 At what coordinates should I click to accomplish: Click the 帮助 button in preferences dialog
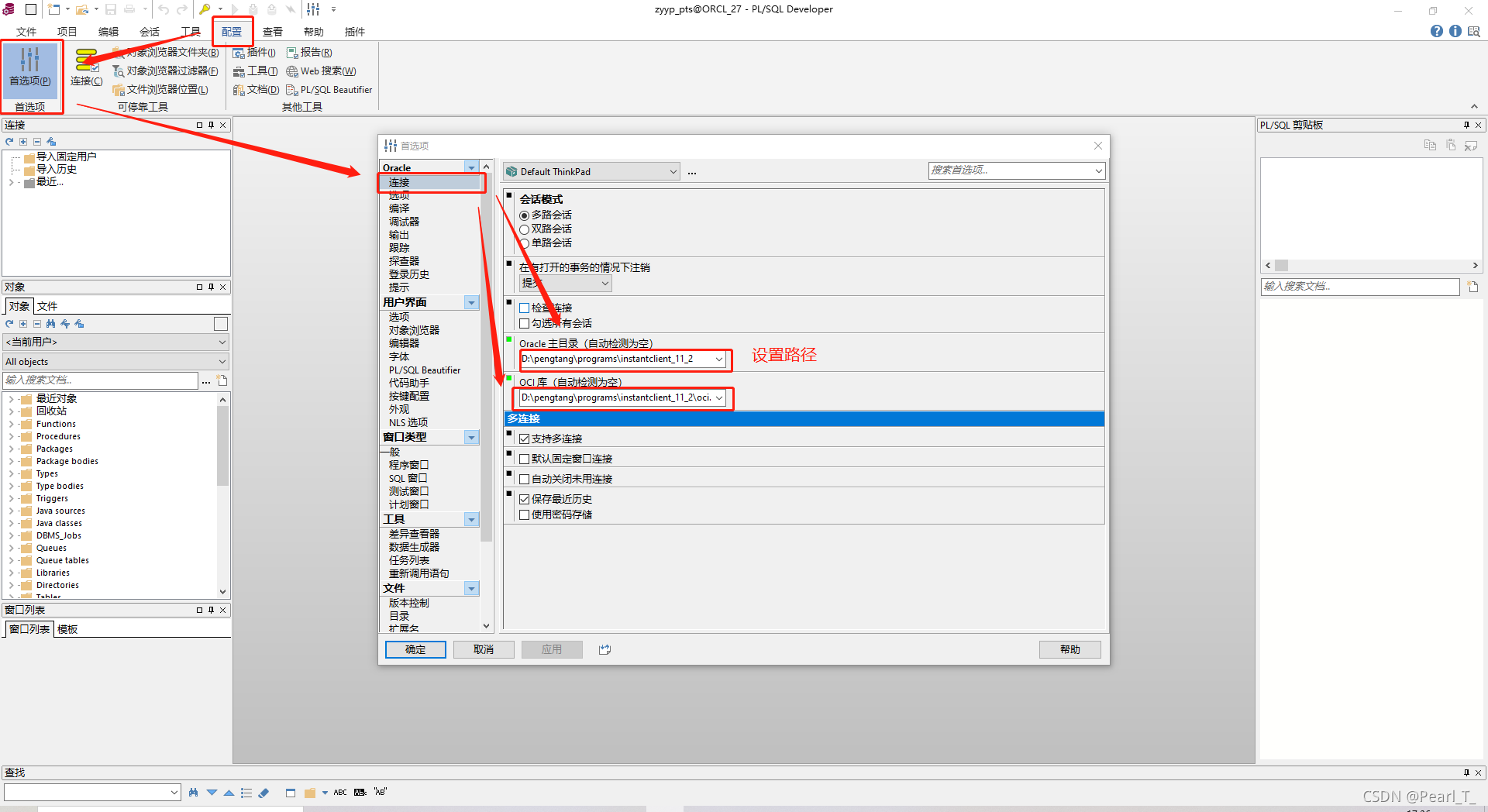pyautogui.click(x=1069, y=649)
